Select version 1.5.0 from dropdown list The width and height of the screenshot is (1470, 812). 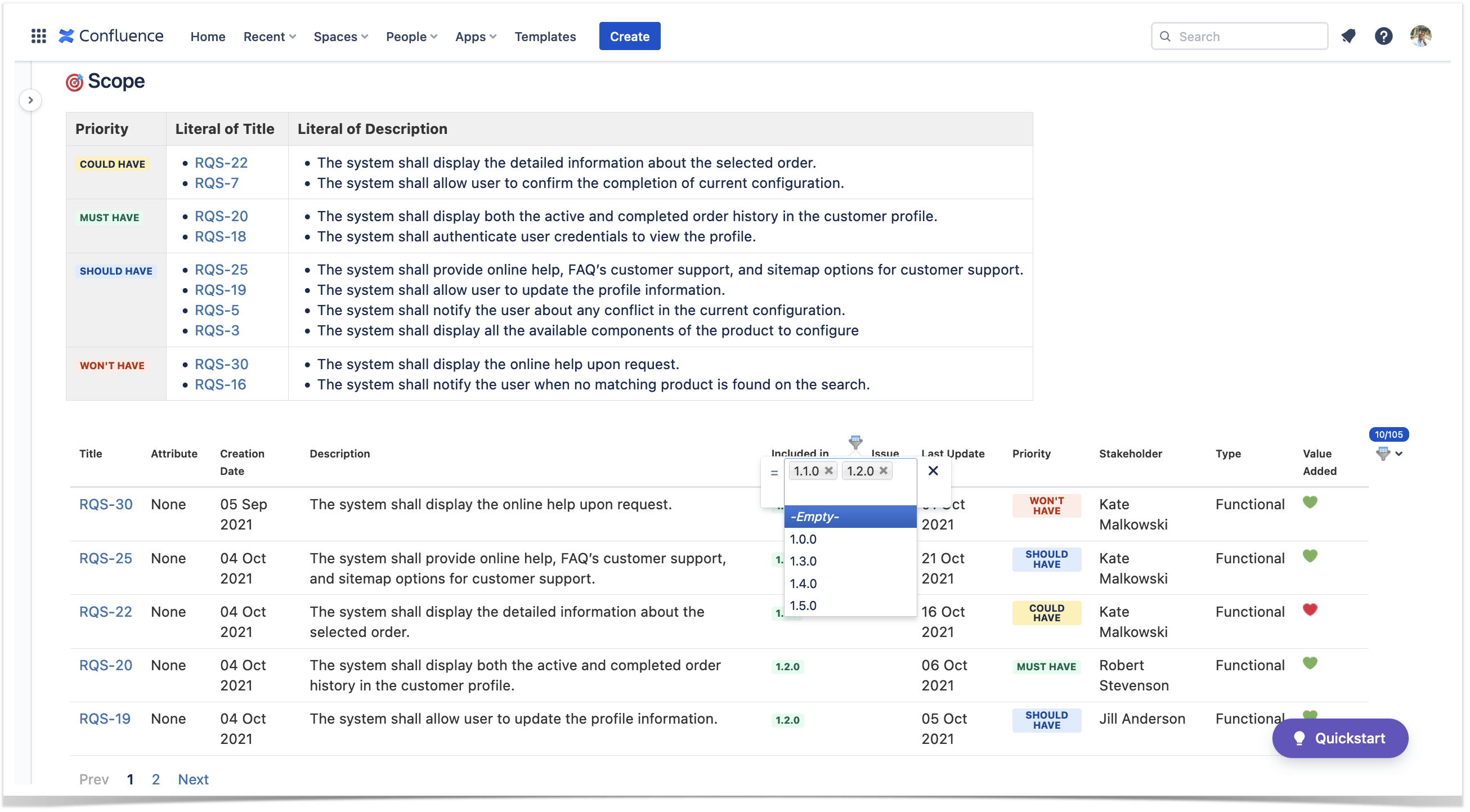point(803,605)
